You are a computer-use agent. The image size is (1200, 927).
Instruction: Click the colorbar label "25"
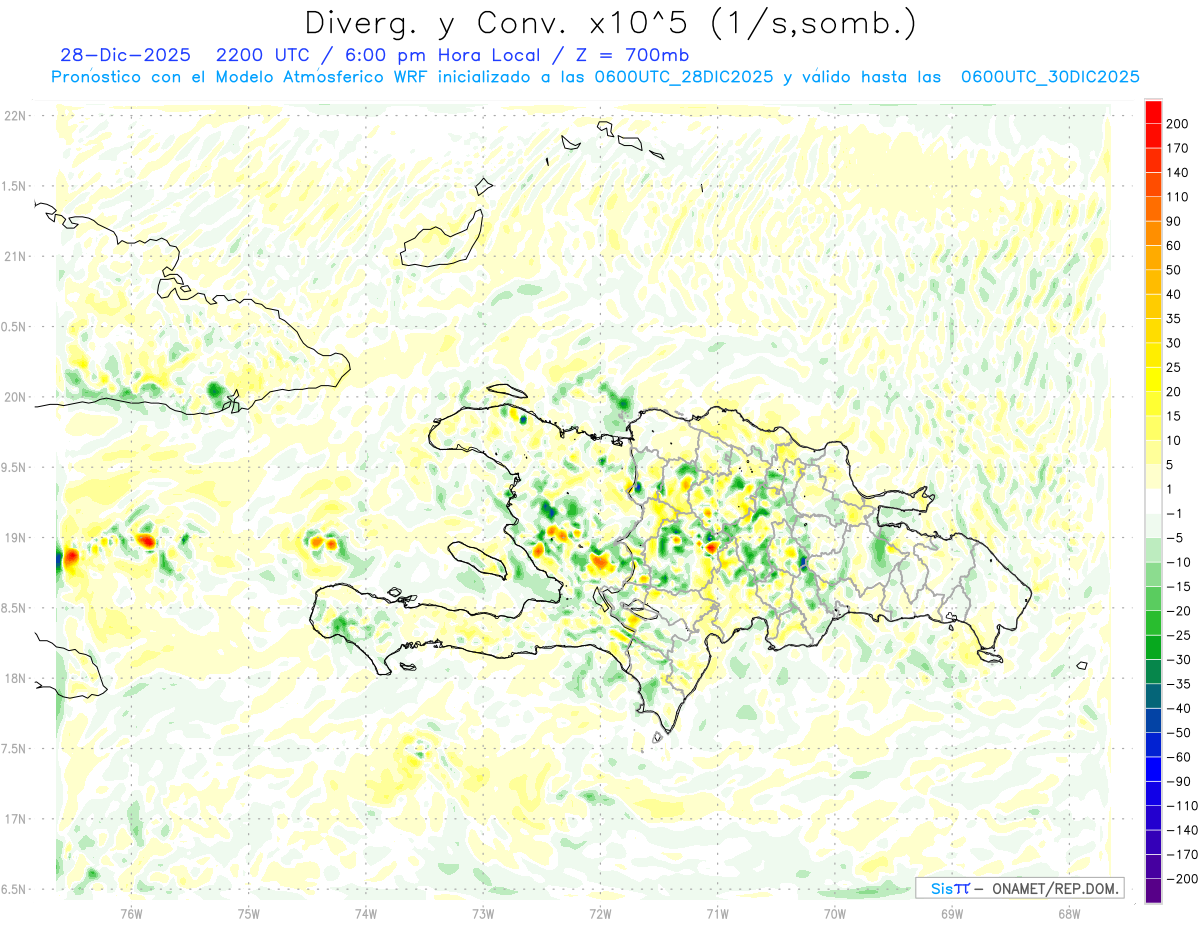pos(1175,368)
